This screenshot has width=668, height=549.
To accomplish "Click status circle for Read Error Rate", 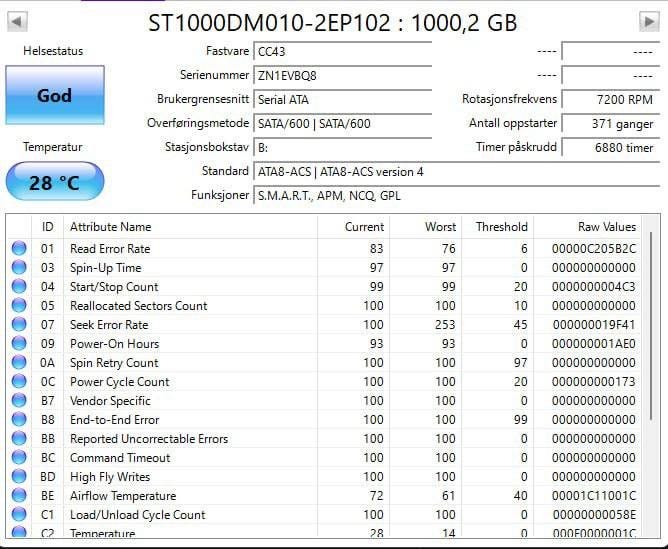I will pos(19,248).
